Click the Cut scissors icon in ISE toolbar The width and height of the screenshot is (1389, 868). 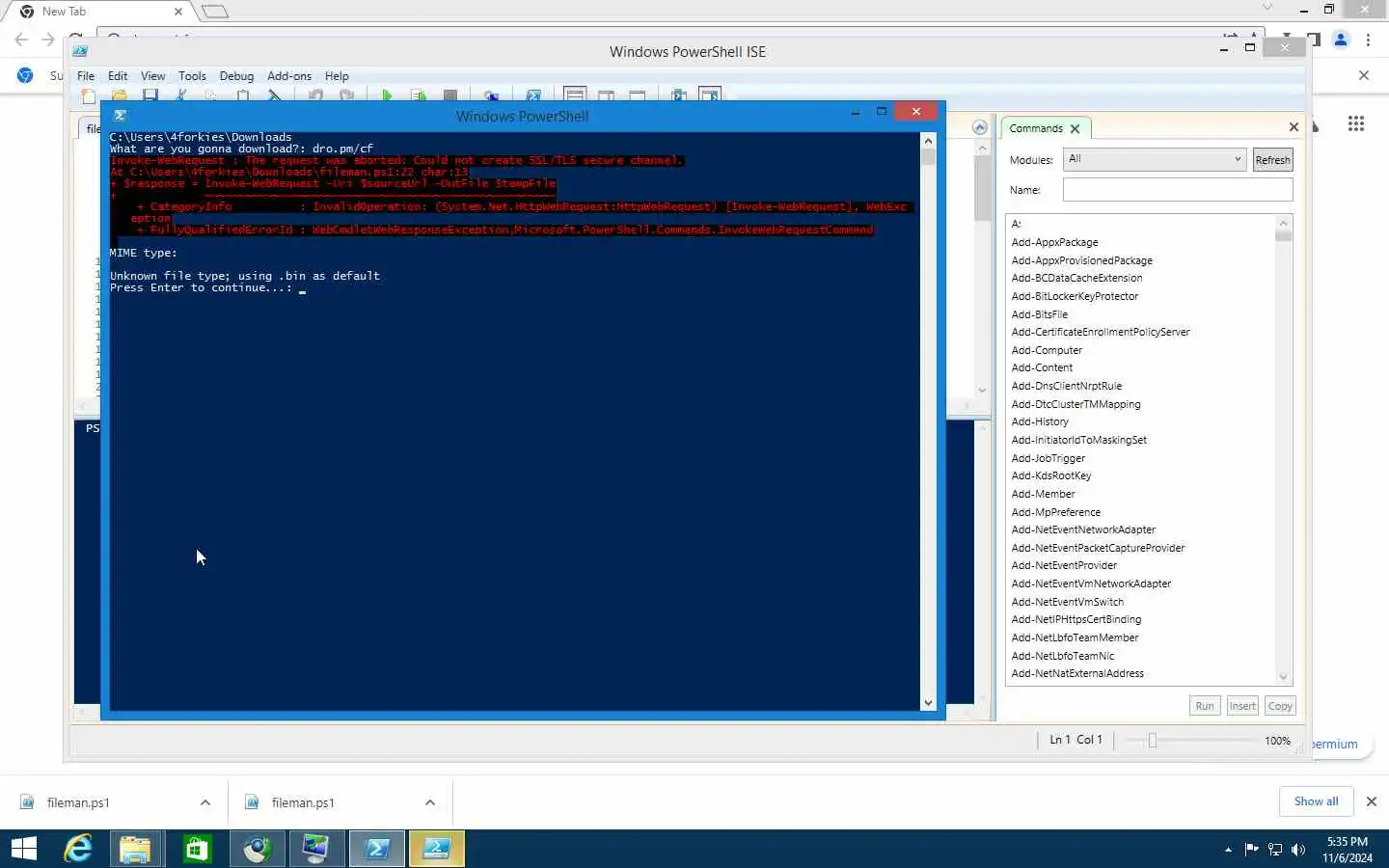(181, 95)
